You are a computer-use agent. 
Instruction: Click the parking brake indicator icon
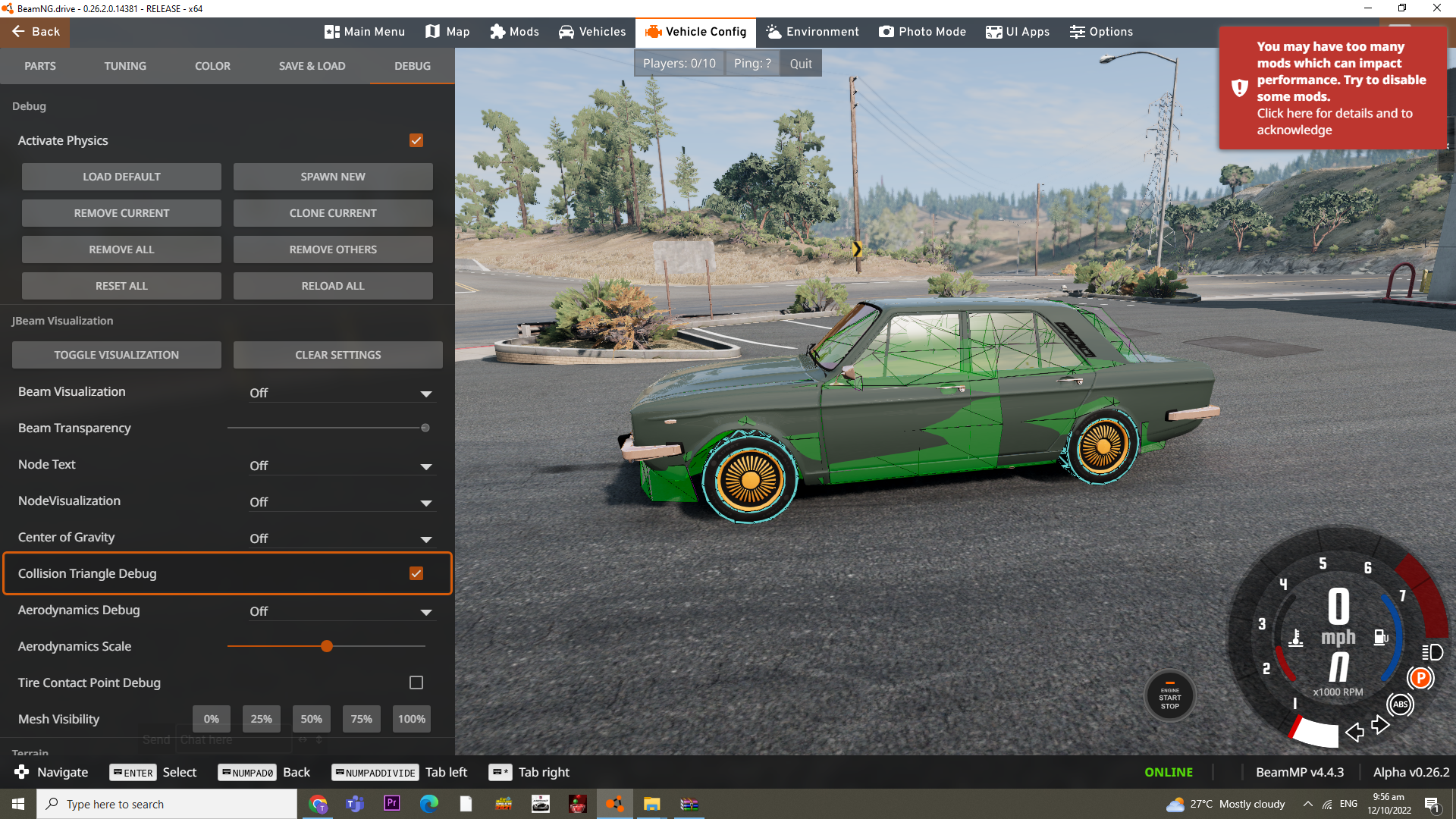click(1420, 678)
